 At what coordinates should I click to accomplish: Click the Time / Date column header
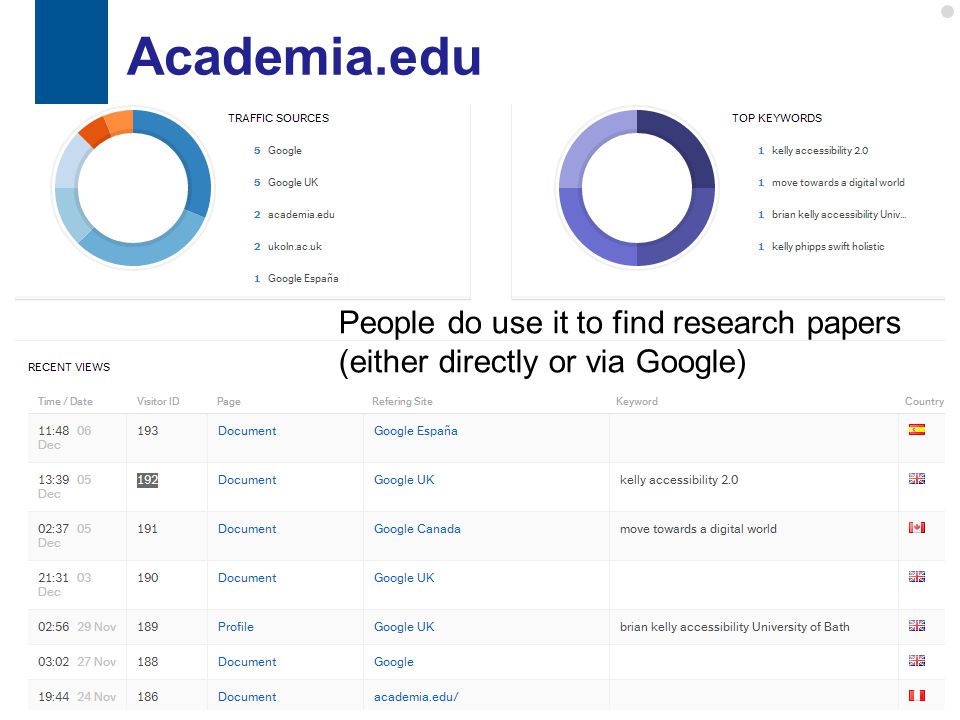pyautogui.click(x=65, y=402)
